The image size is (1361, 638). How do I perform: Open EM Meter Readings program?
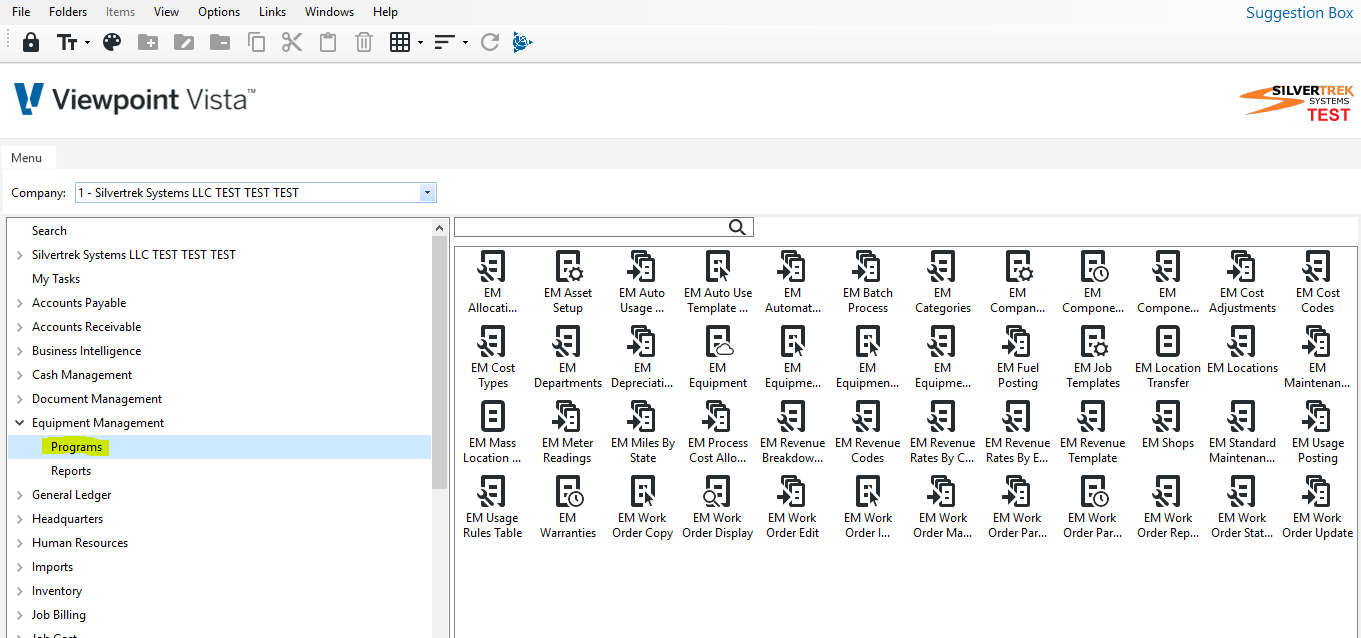[568, 432]
